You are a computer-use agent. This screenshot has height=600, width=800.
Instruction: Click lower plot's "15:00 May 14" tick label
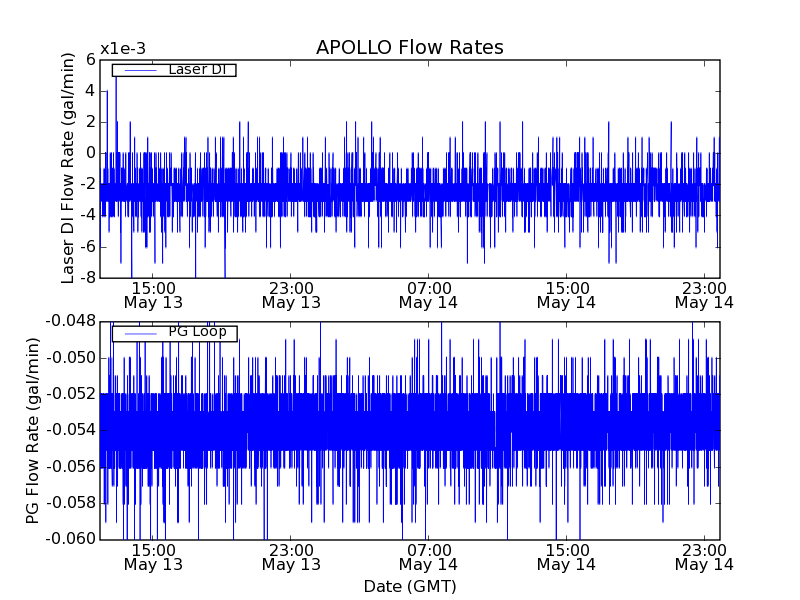pyautogui.click(x=566, y=557)
